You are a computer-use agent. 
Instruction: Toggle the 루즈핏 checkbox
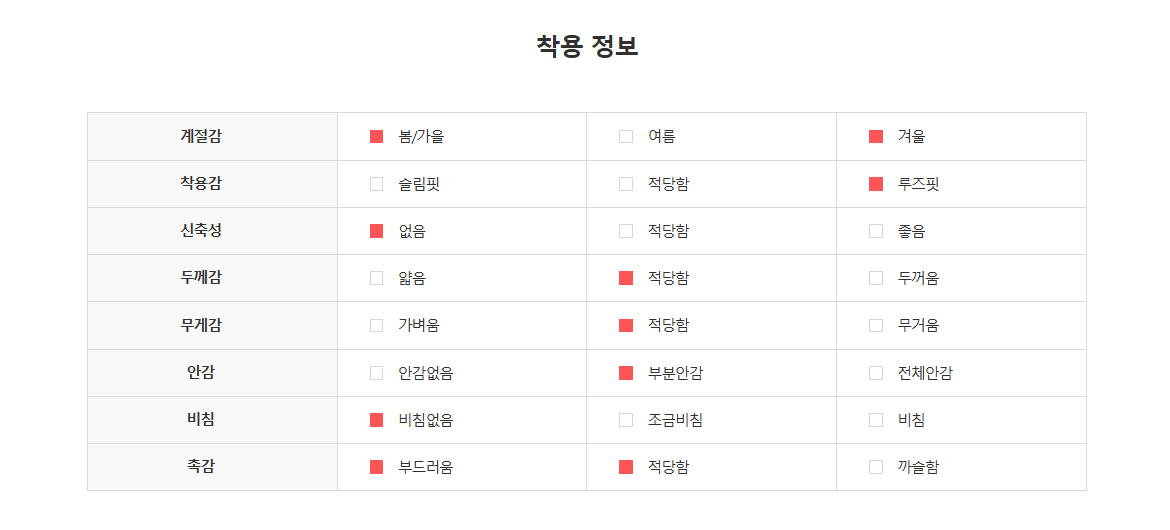pyautogui.click(x=876, y=184)
